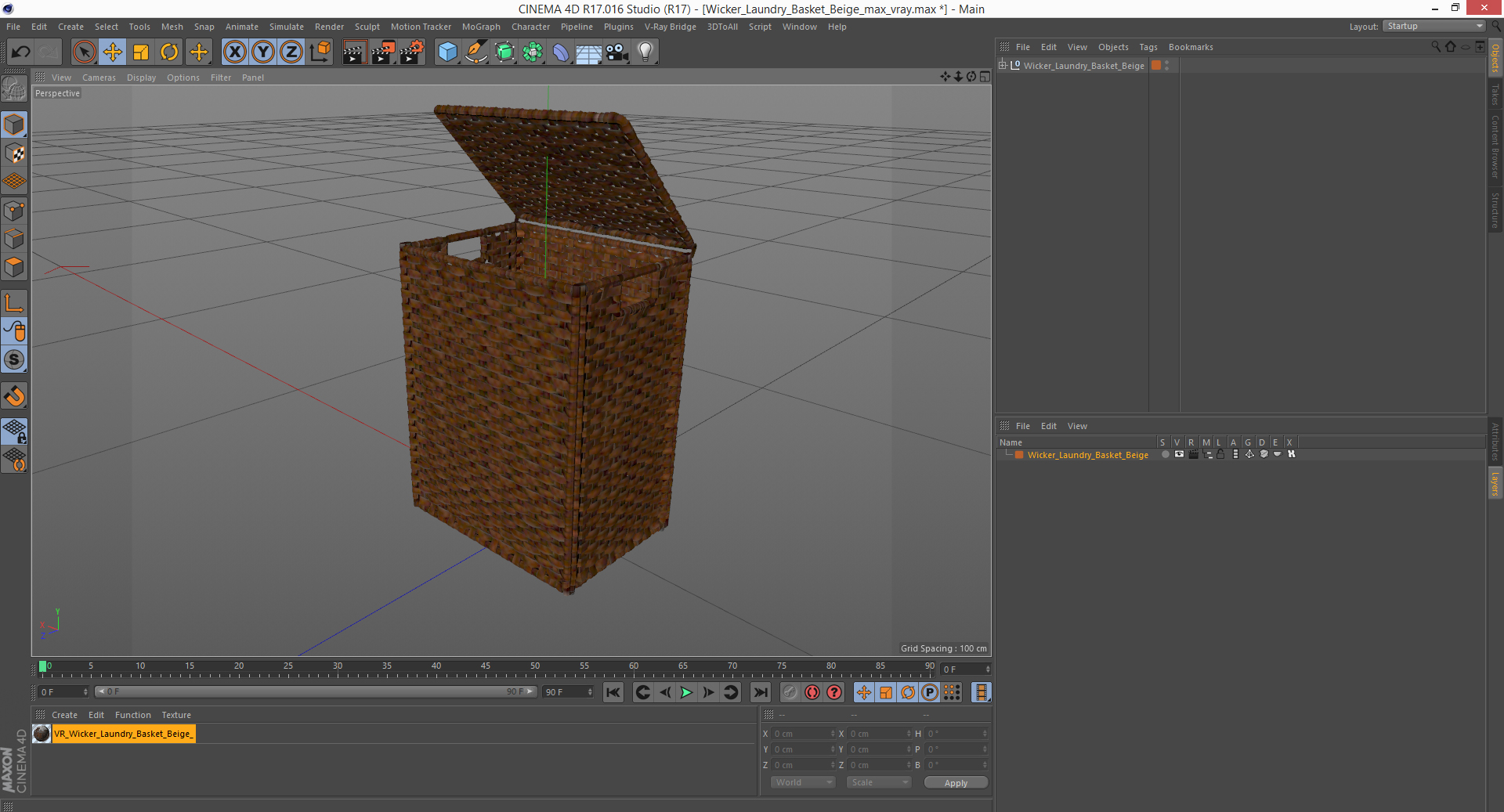Toggle layer lock for Wicker_Laundry_Basket_Beige
The height and width of the screenshot is (812, 1504).
click(x=1220, y=454)
